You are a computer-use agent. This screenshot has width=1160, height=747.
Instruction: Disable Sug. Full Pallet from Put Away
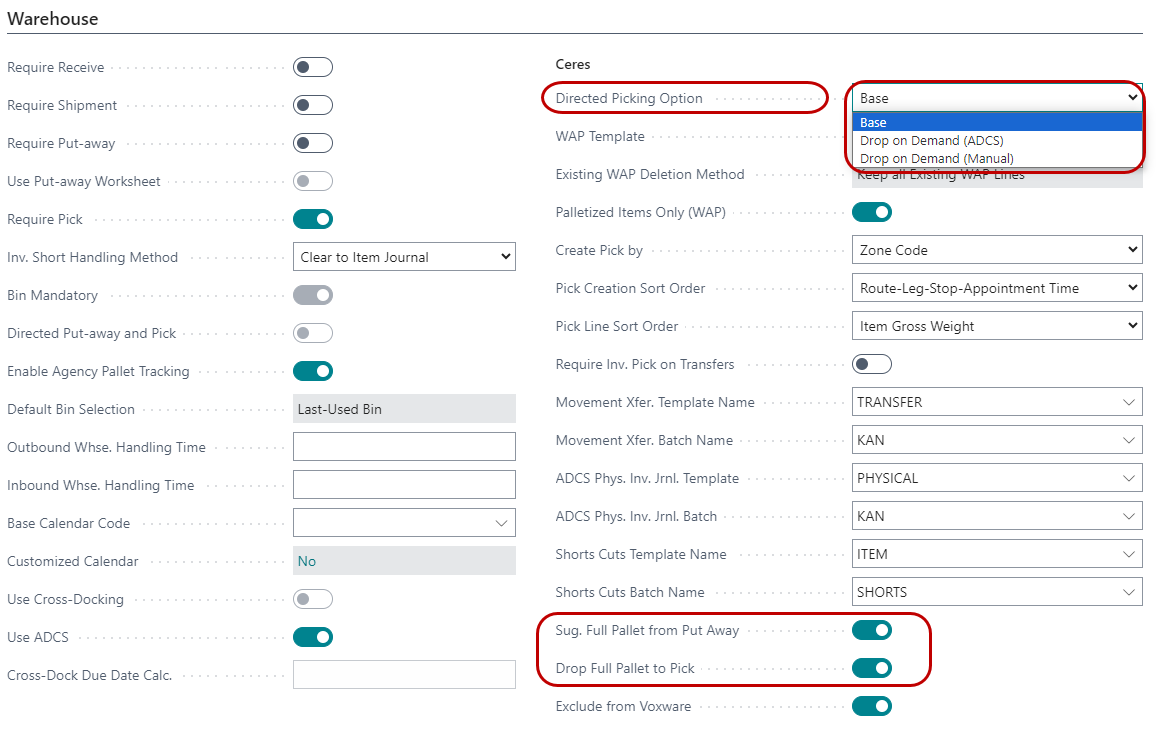coord(871,630)
